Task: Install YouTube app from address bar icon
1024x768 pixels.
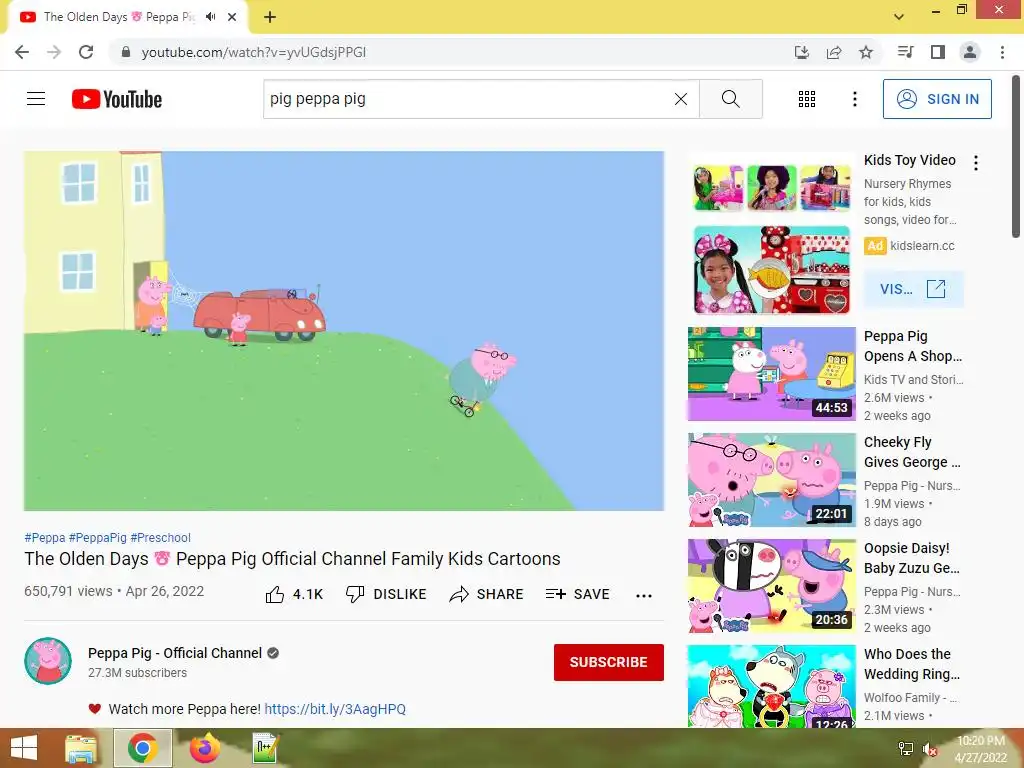Action: click(x=801, y=52)
